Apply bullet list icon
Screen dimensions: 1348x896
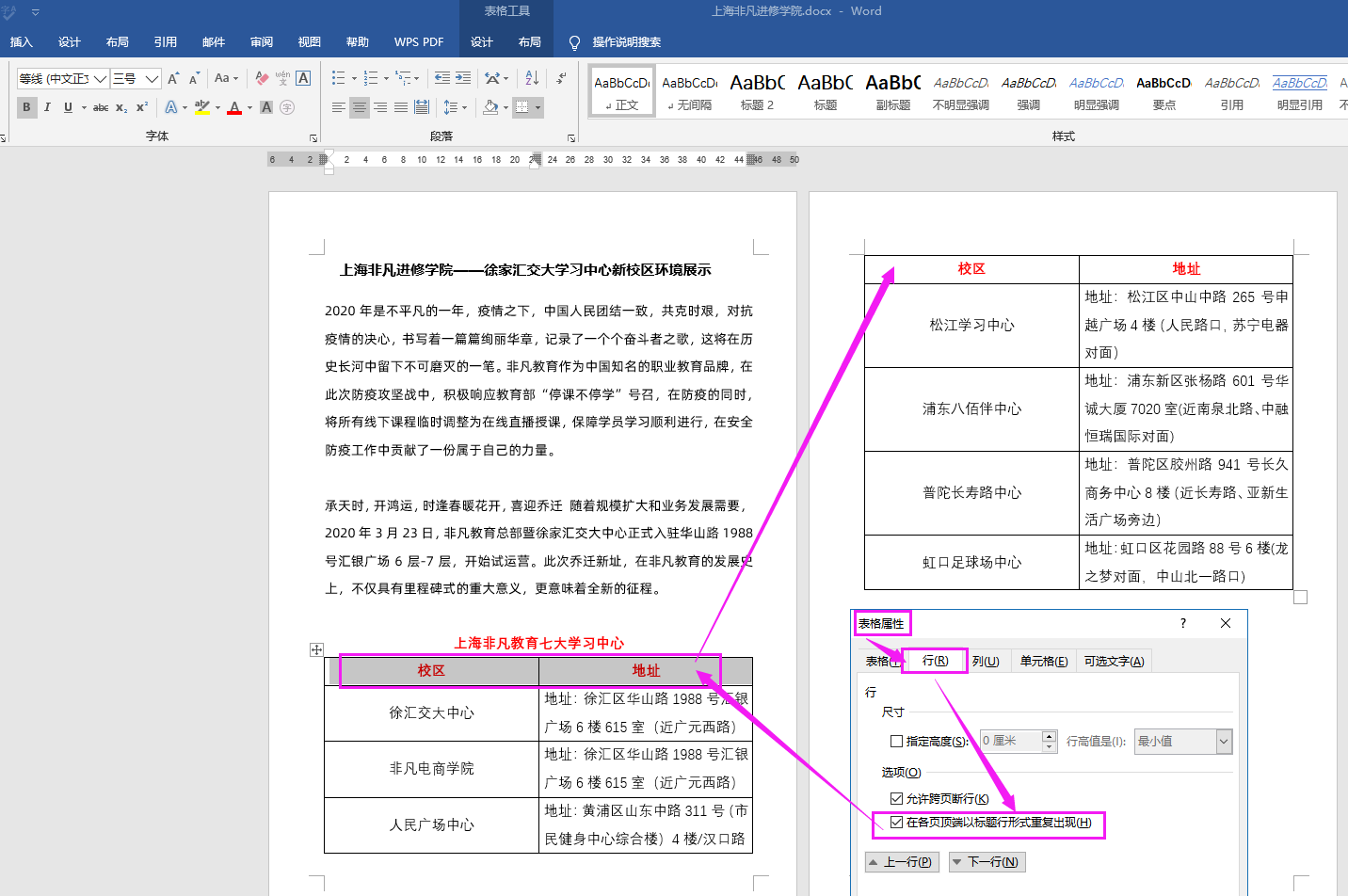[x=338, y=78]
